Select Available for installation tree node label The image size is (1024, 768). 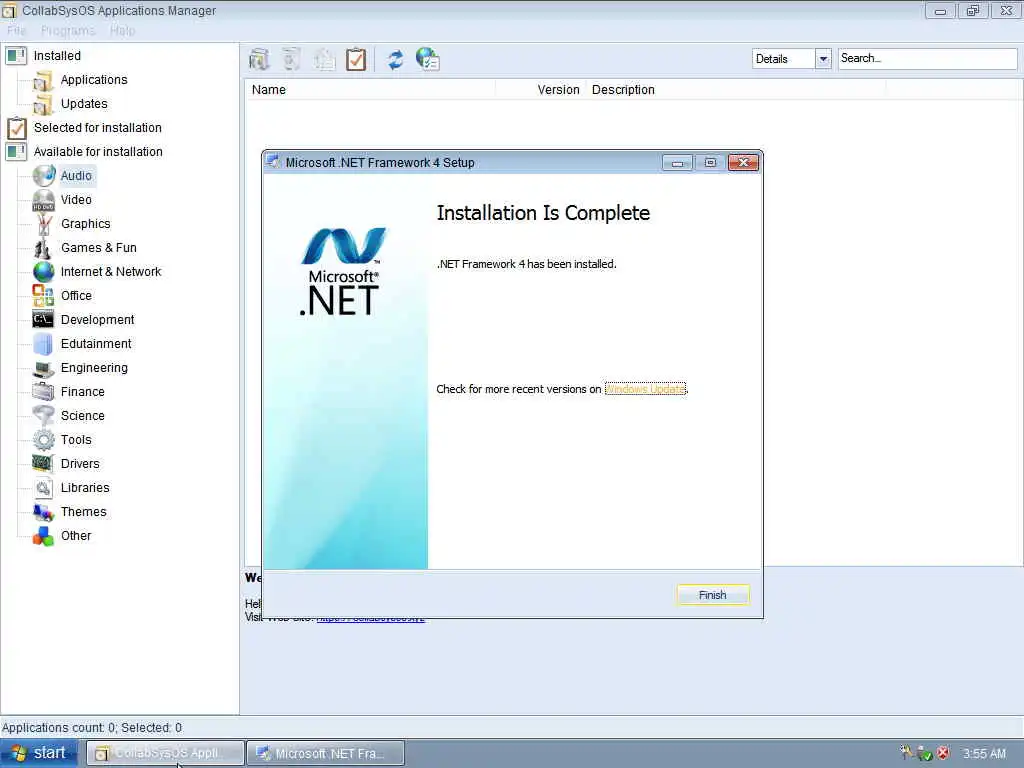click(x=98, y=152)
